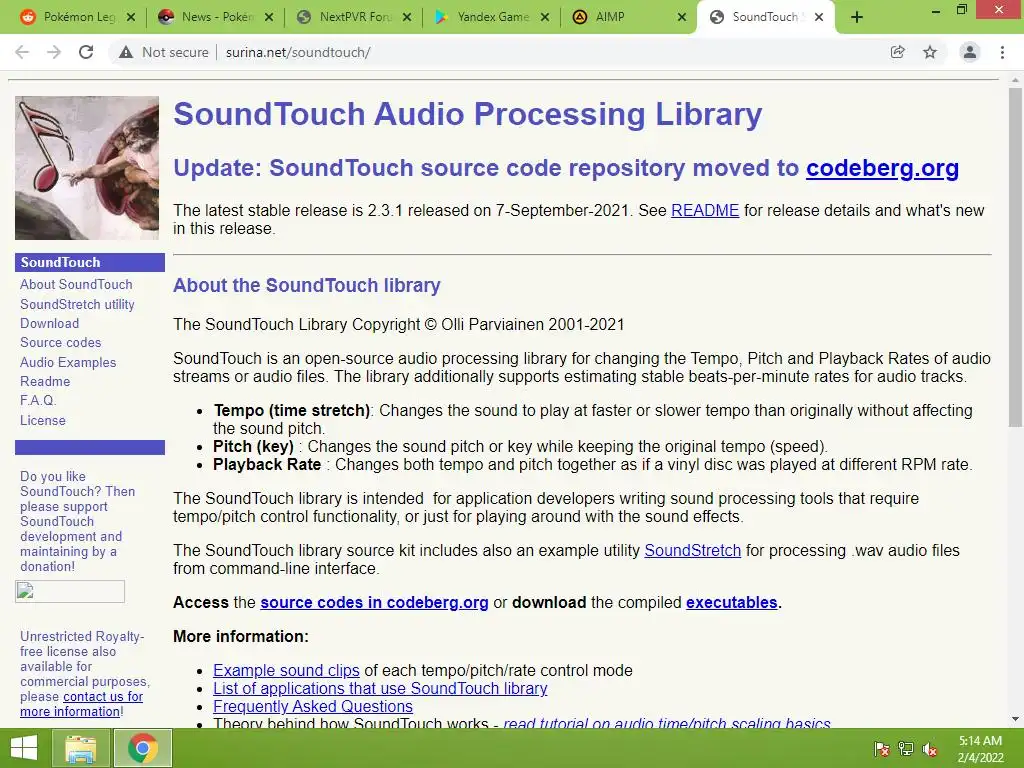The image size is (1024, 768).
Task: Close the Yandex Games tab
Action: tap(545, 17)
